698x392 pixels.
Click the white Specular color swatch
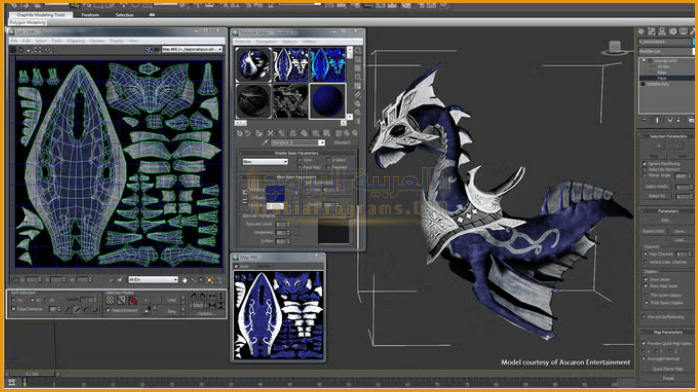(275, 206)
